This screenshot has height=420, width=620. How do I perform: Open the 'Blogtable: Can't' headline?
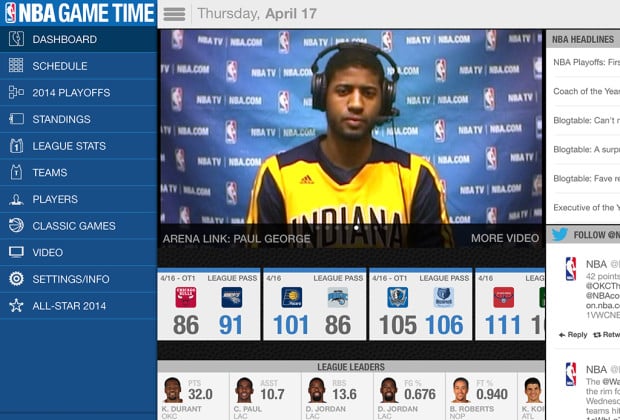click(587, 120)
